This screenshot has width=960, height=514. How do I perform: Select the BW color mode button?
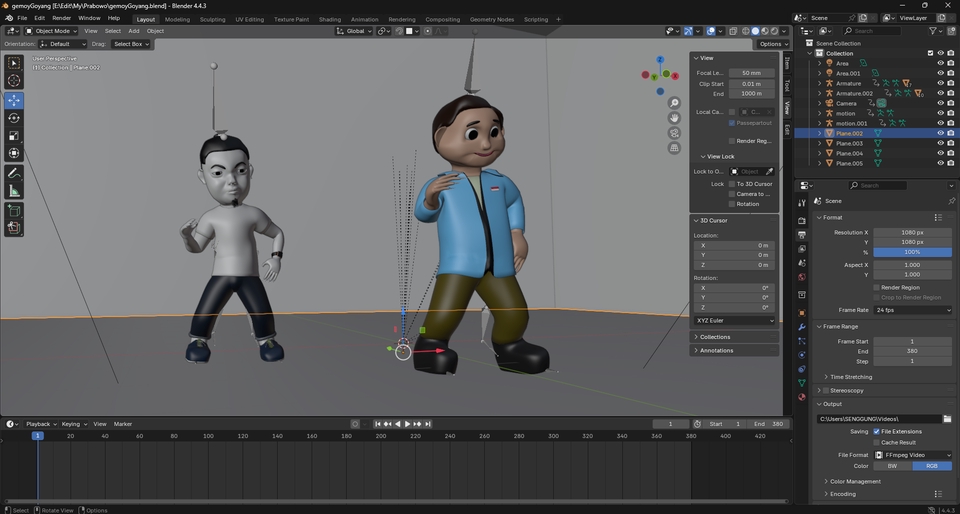[892, 466]
